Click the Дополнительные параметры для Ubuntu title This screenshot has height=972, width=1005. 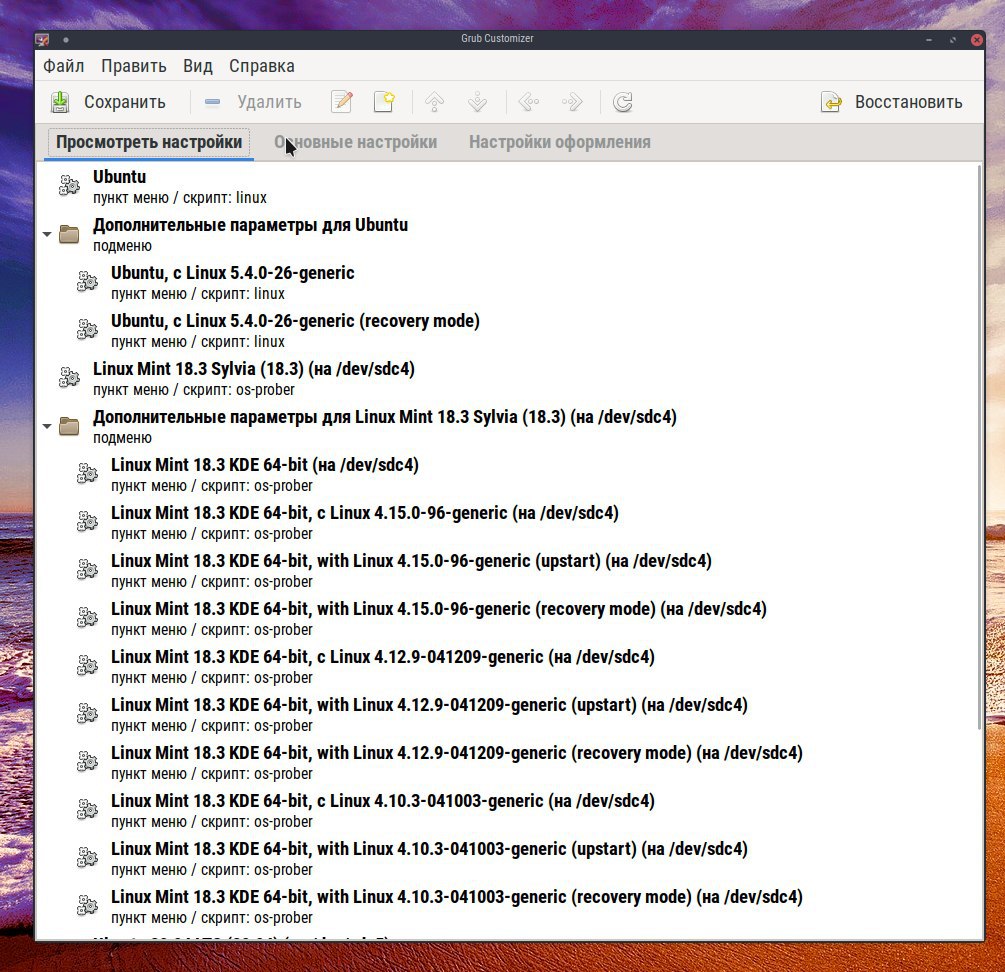point(251,225)
